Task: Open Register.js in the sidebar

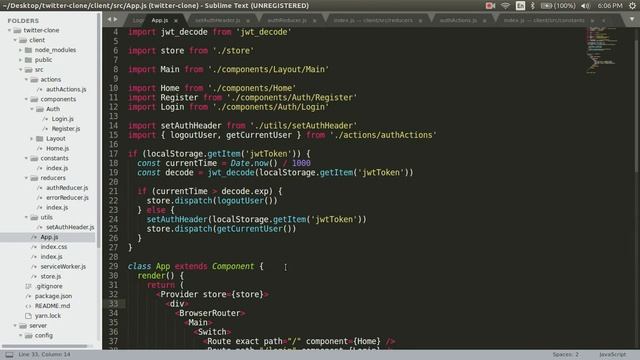Action: coord(66,129)
